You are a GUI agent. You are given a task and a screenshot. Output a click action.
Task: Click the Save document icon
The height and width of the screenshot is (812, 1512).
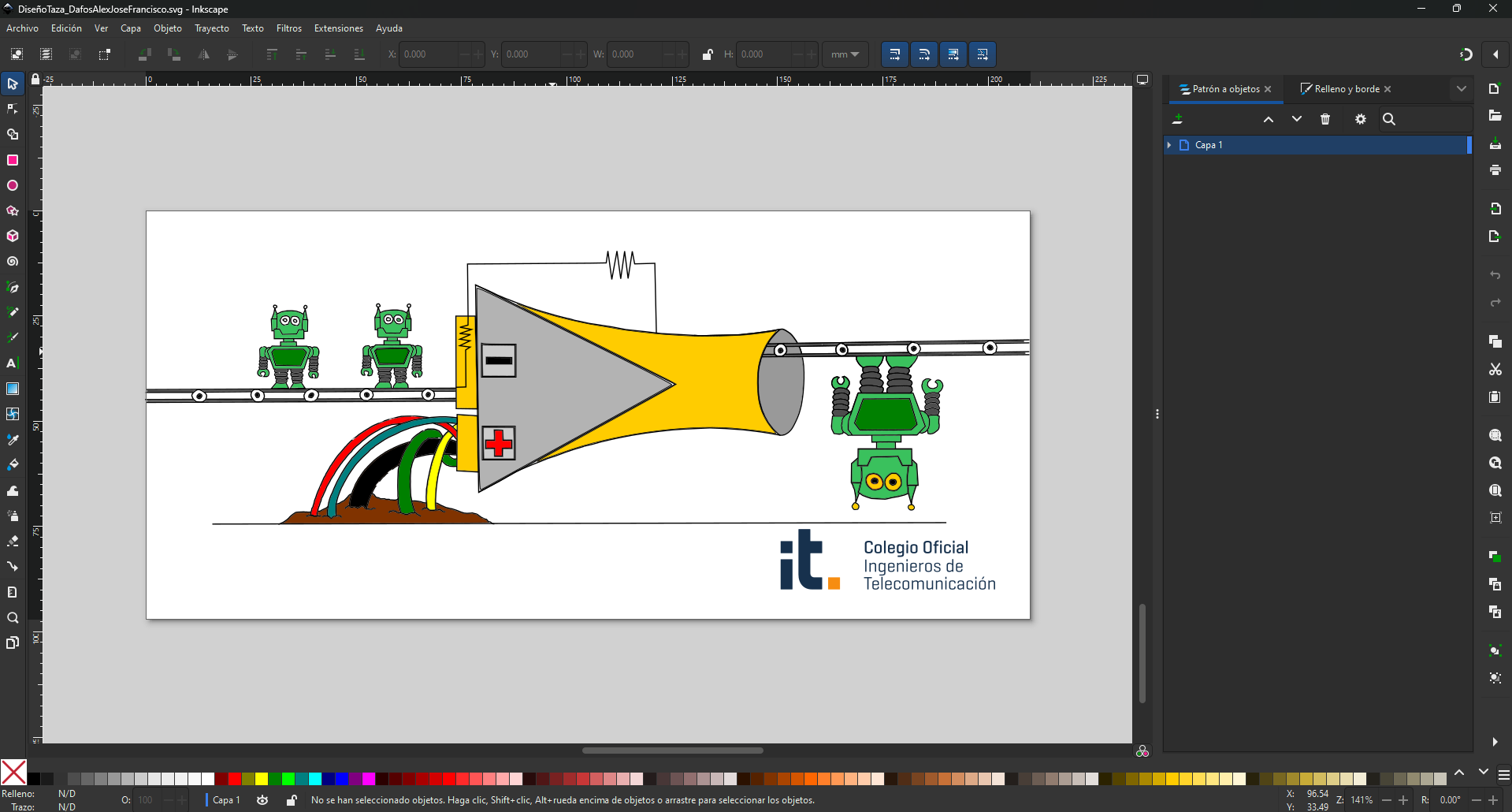pyautogui.click(x=1495, y=143)
